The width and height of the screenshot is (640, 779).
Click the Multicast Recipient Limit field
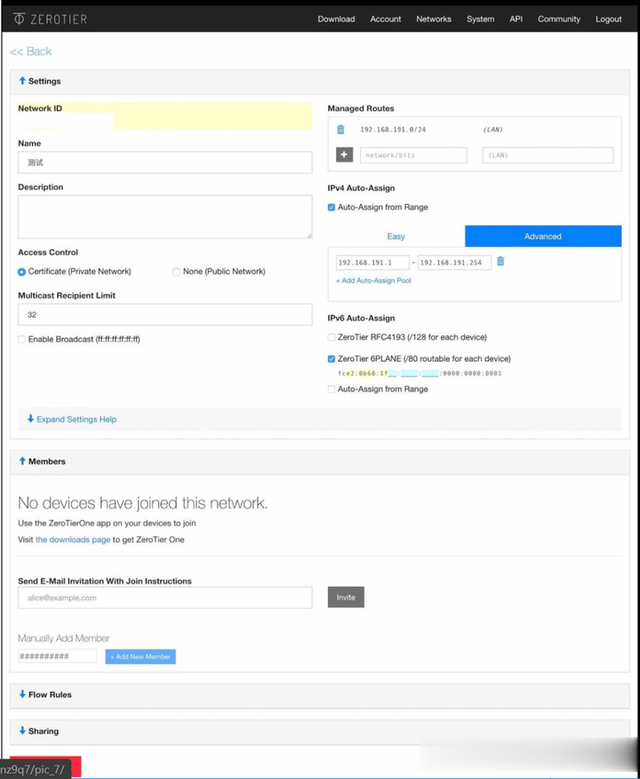pyautogui.click(x=165, y=314)
